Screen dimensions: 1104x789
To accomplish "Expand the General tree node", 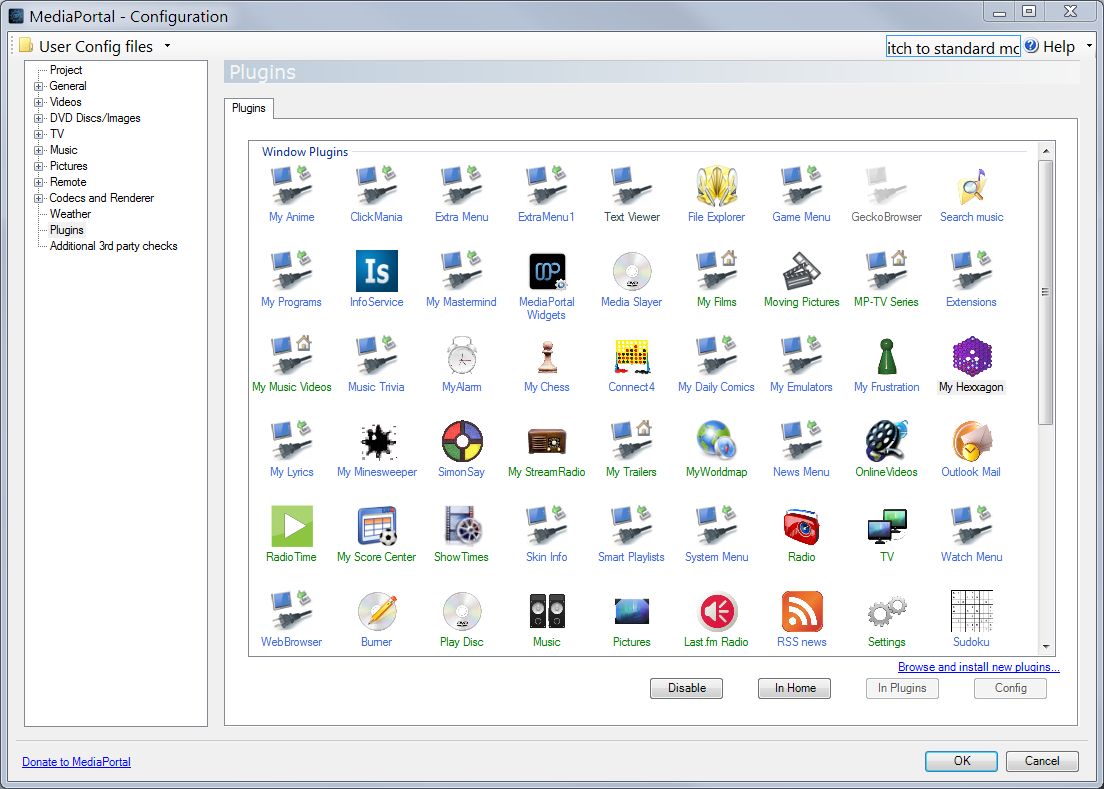I will pos(39,86).
